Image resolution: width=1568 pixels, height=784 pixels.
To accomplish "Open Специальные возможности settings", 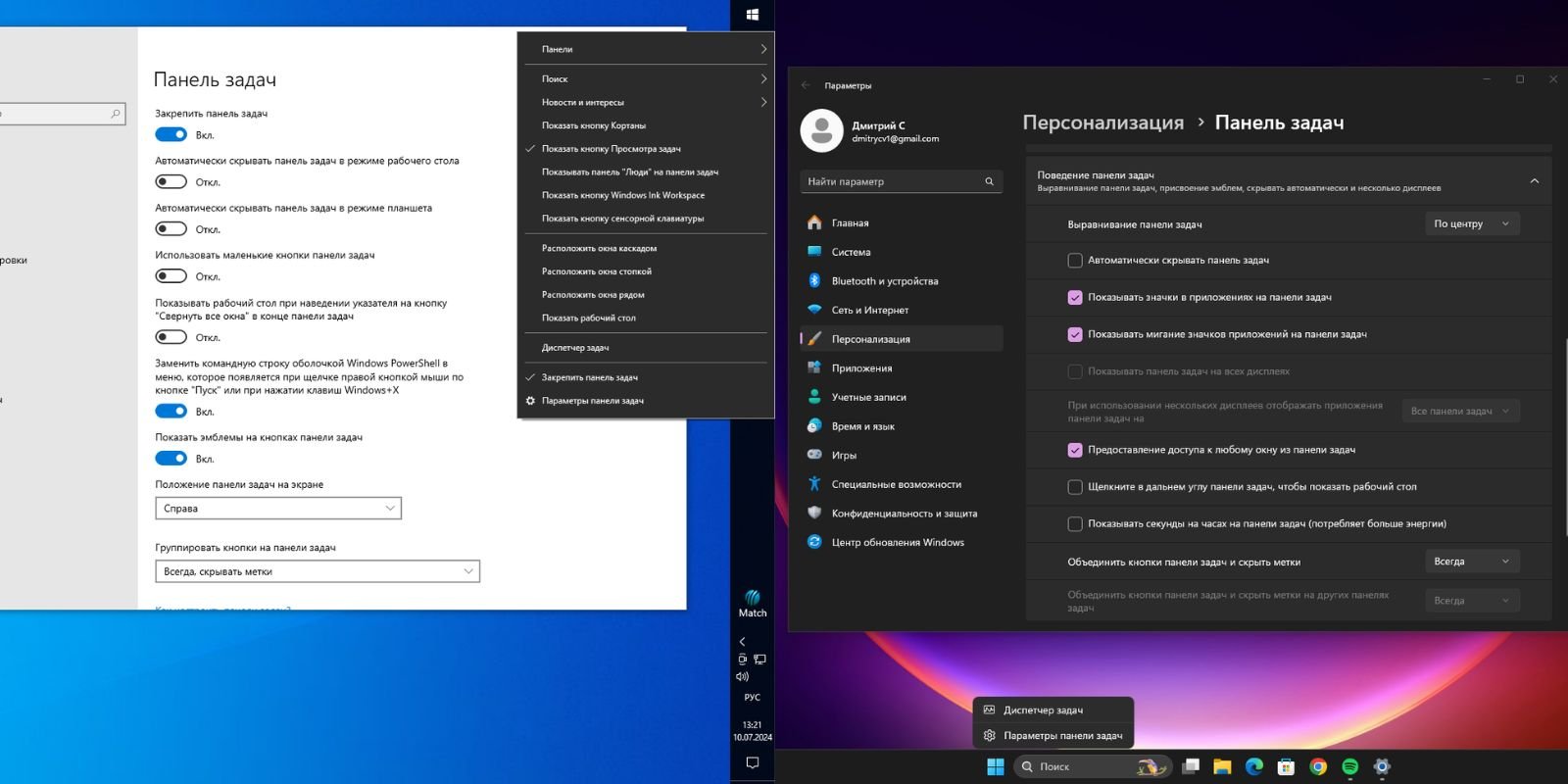I will [x=902, y=484].
